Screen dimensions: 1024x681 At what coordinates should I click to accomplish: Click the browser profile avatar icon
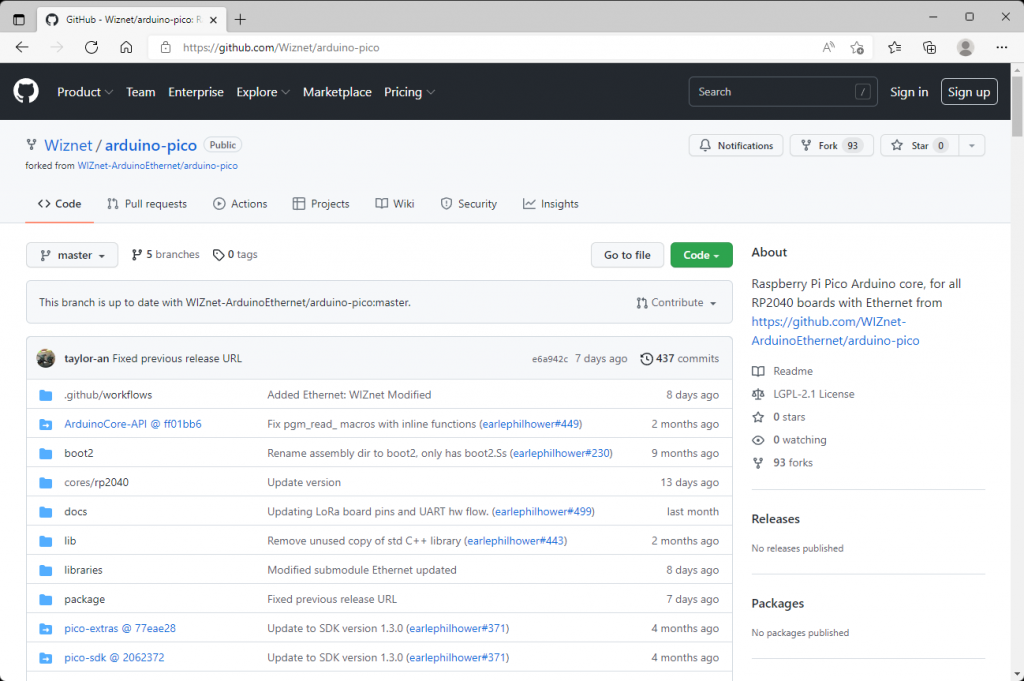[965, 47]
